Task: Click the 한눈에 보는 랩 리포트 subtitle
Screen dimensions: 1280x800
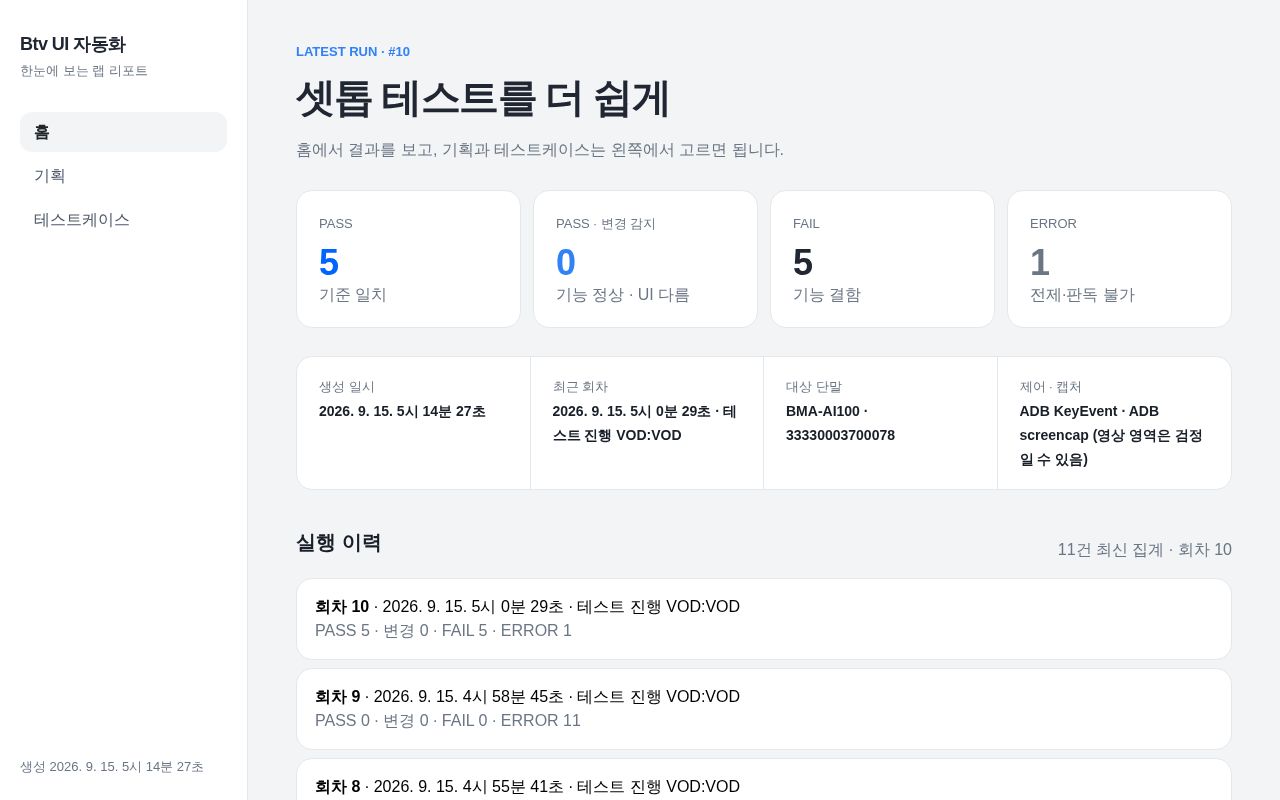Action: pyautogui.click(x=84, y=71)
